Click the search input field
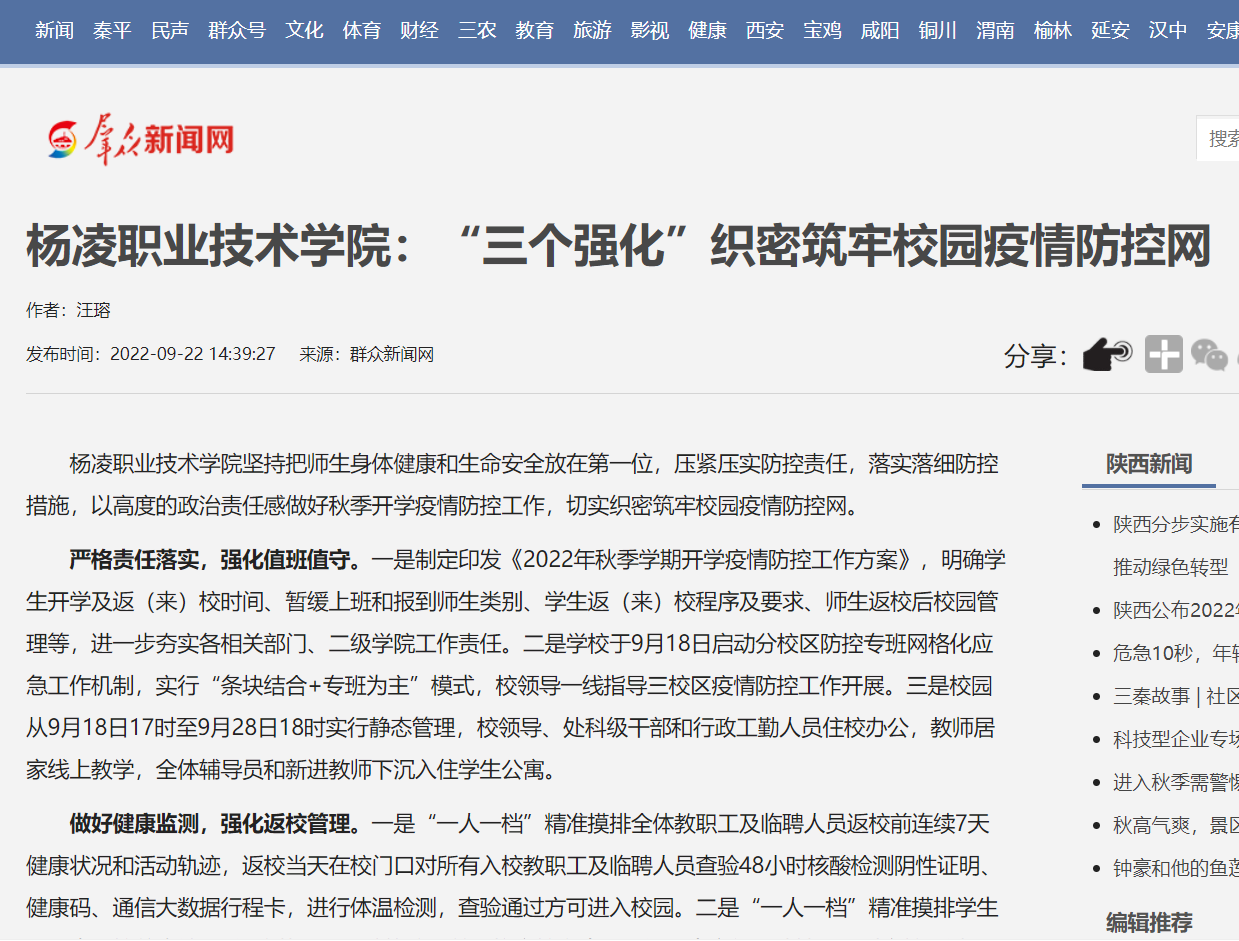Image resolution: width=1239 pixels, height=941 pixels. point(1220,139)
